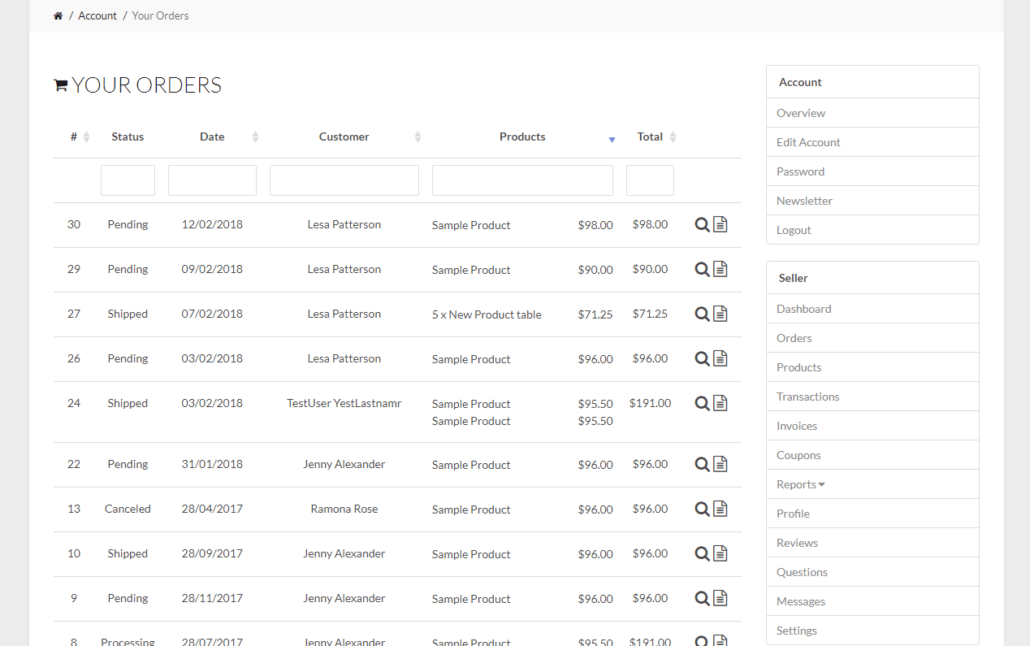Click the Customer filter input field

tap(344, 181)
